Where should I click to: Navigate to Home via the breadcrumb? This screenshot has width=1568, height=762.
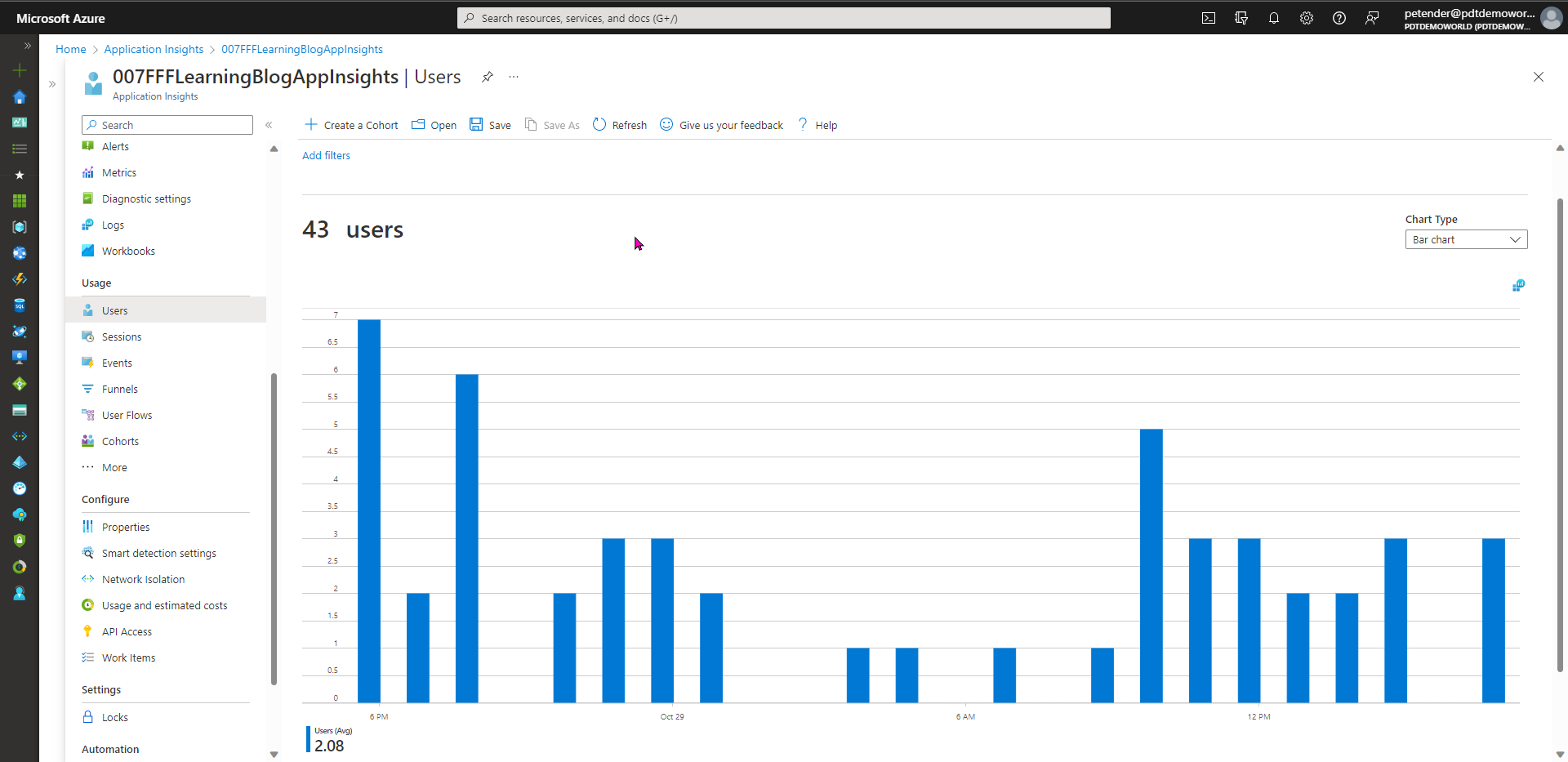[x=70, y=49]
